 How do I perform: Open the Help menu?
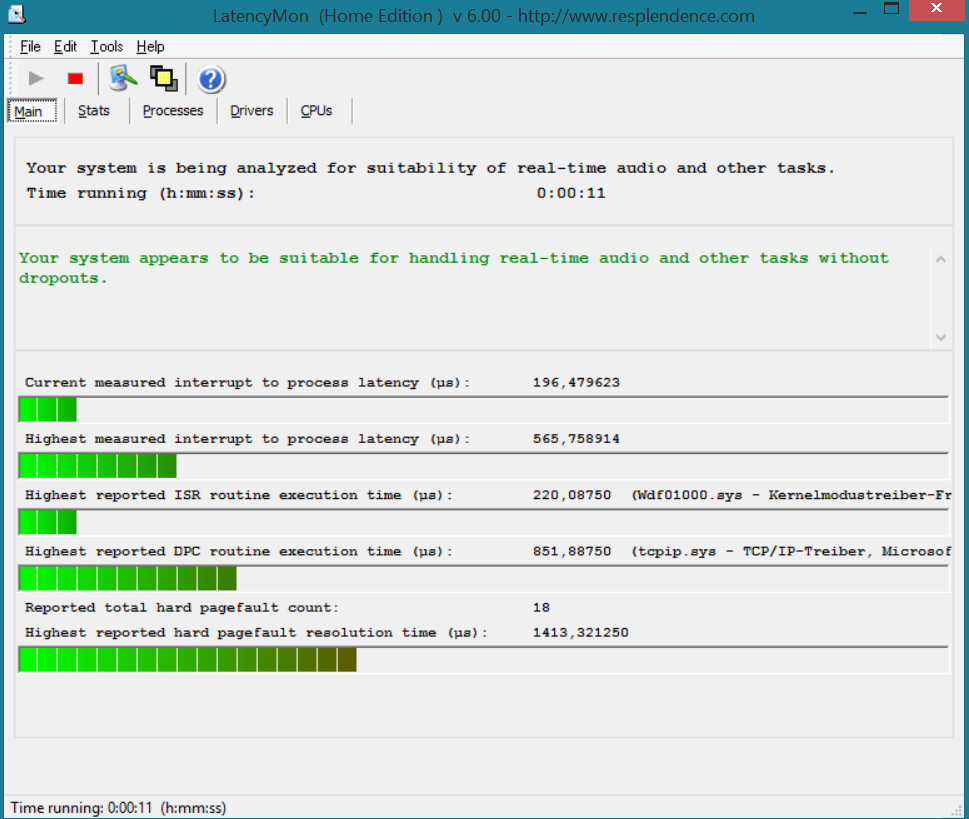click(x=150, y=46)
